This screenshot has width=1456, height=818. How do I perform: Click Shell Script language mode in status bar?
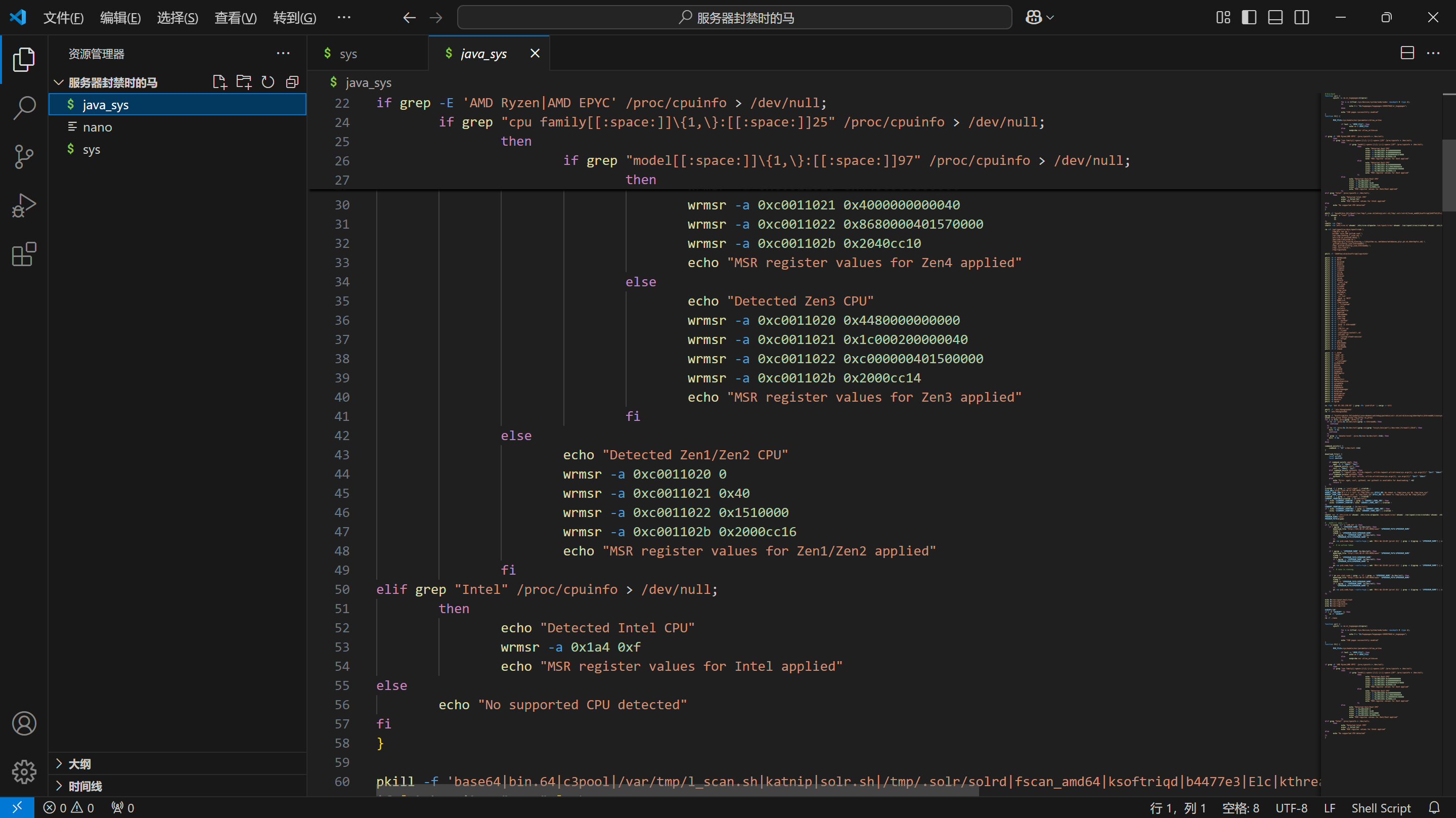coord(1381,808)
